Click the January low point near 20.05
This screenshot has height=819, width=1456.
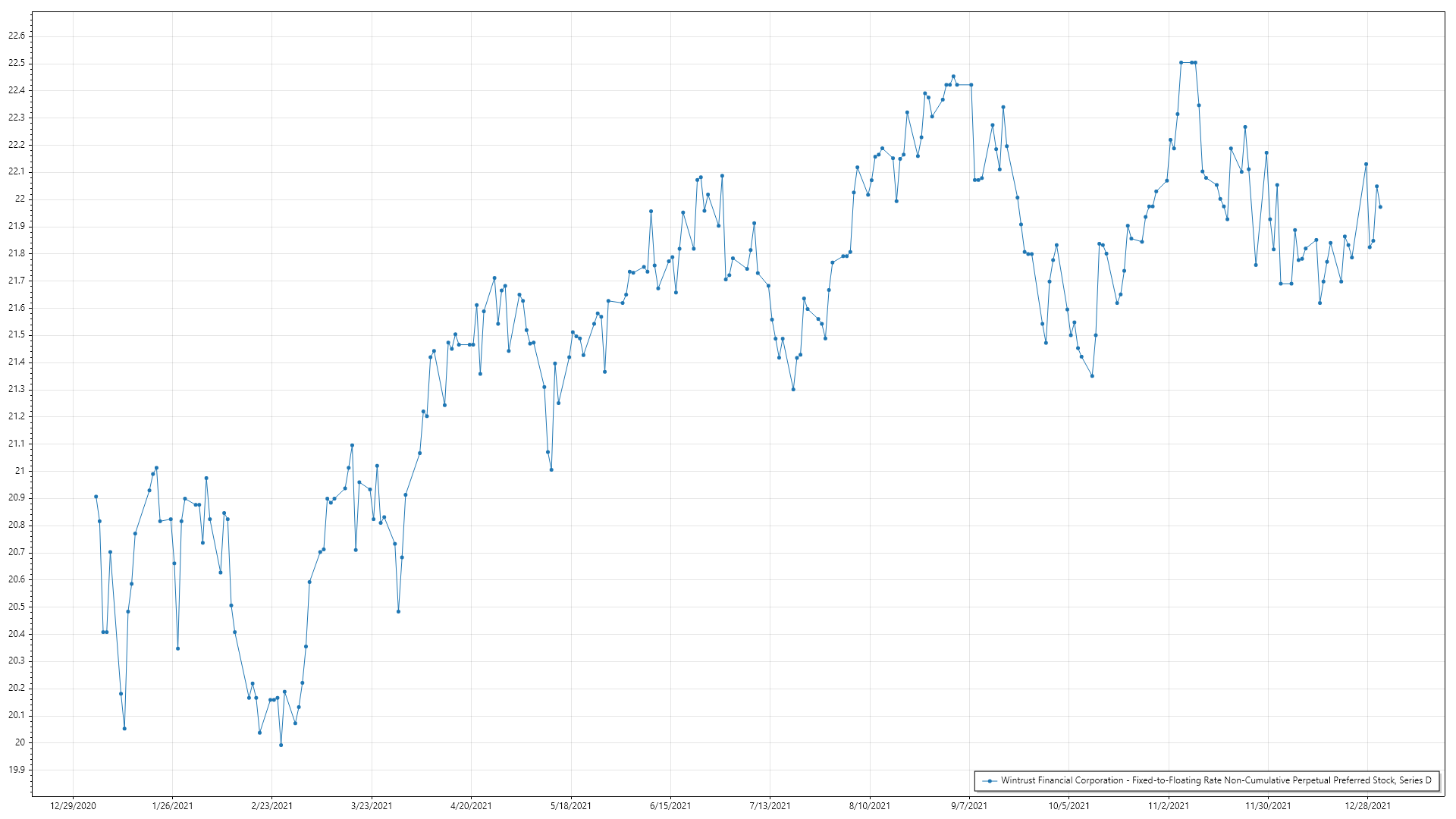click(124, 729)
